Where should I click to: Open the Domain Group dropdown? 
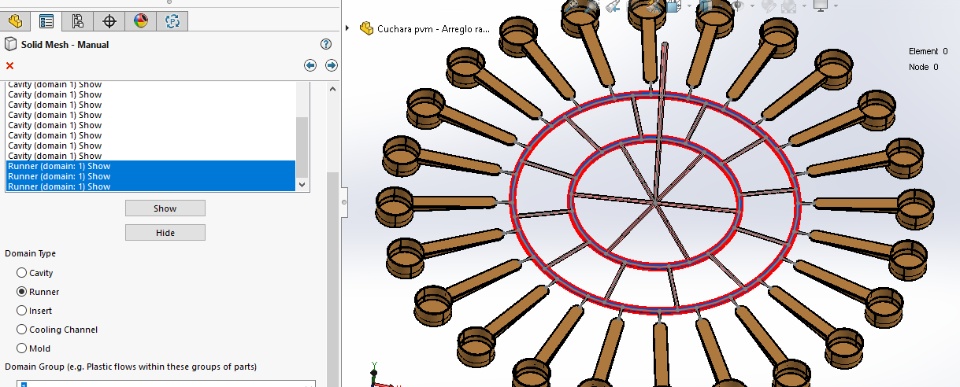coord(166,384)
